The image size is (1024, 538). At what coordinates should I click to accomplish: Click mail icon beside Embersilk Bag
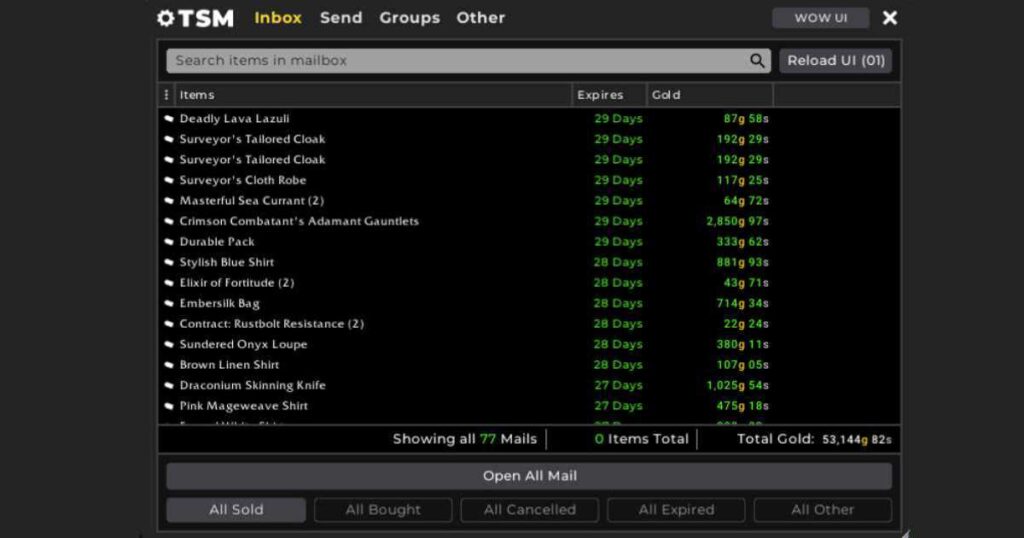(x=169, y=304)
